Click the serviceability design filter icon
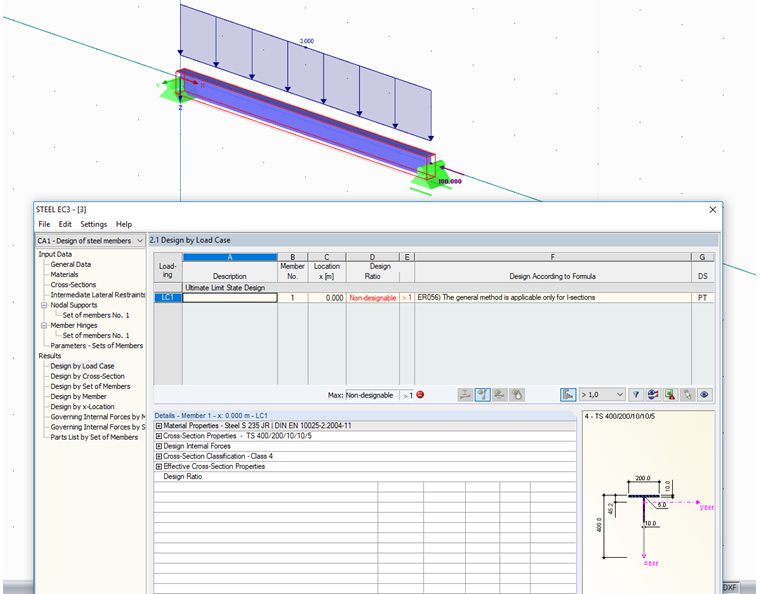 click(499, 395)
